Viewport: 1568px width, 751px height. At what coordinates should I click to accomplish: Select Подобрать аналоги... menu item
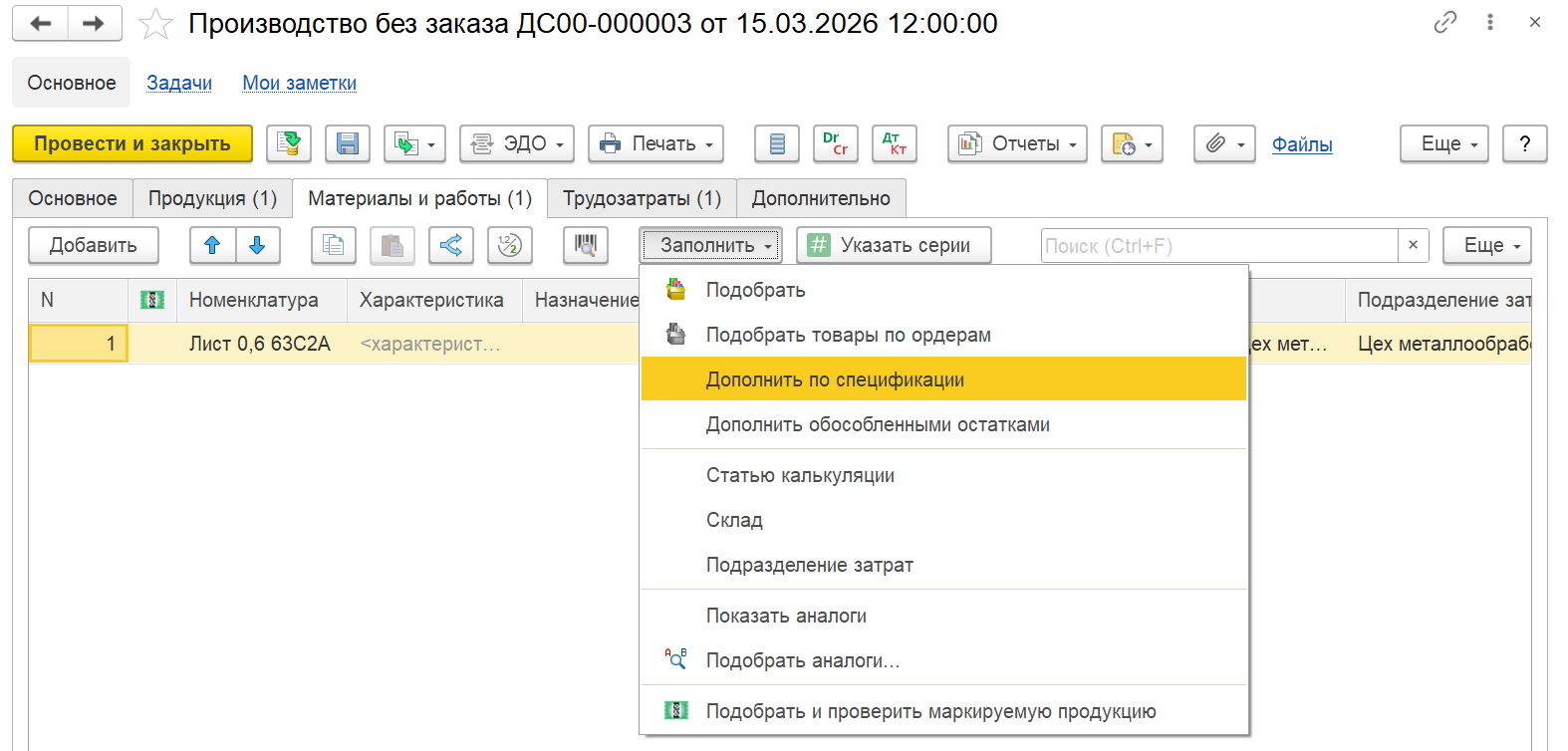(x=943, y=660)
